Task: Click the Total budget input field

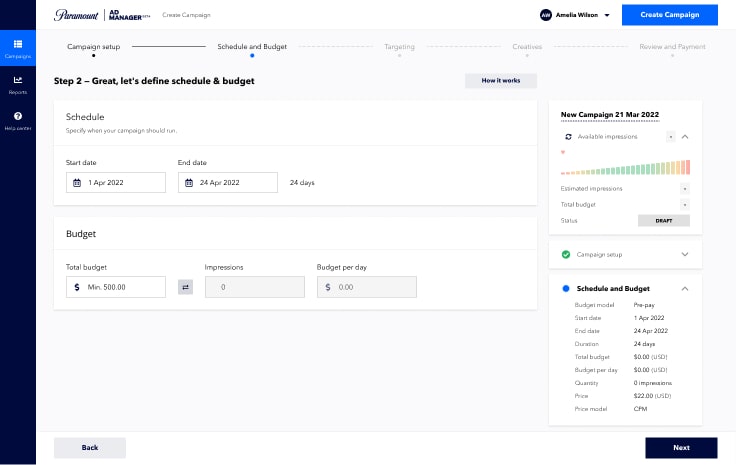Action: coord(116,287)
